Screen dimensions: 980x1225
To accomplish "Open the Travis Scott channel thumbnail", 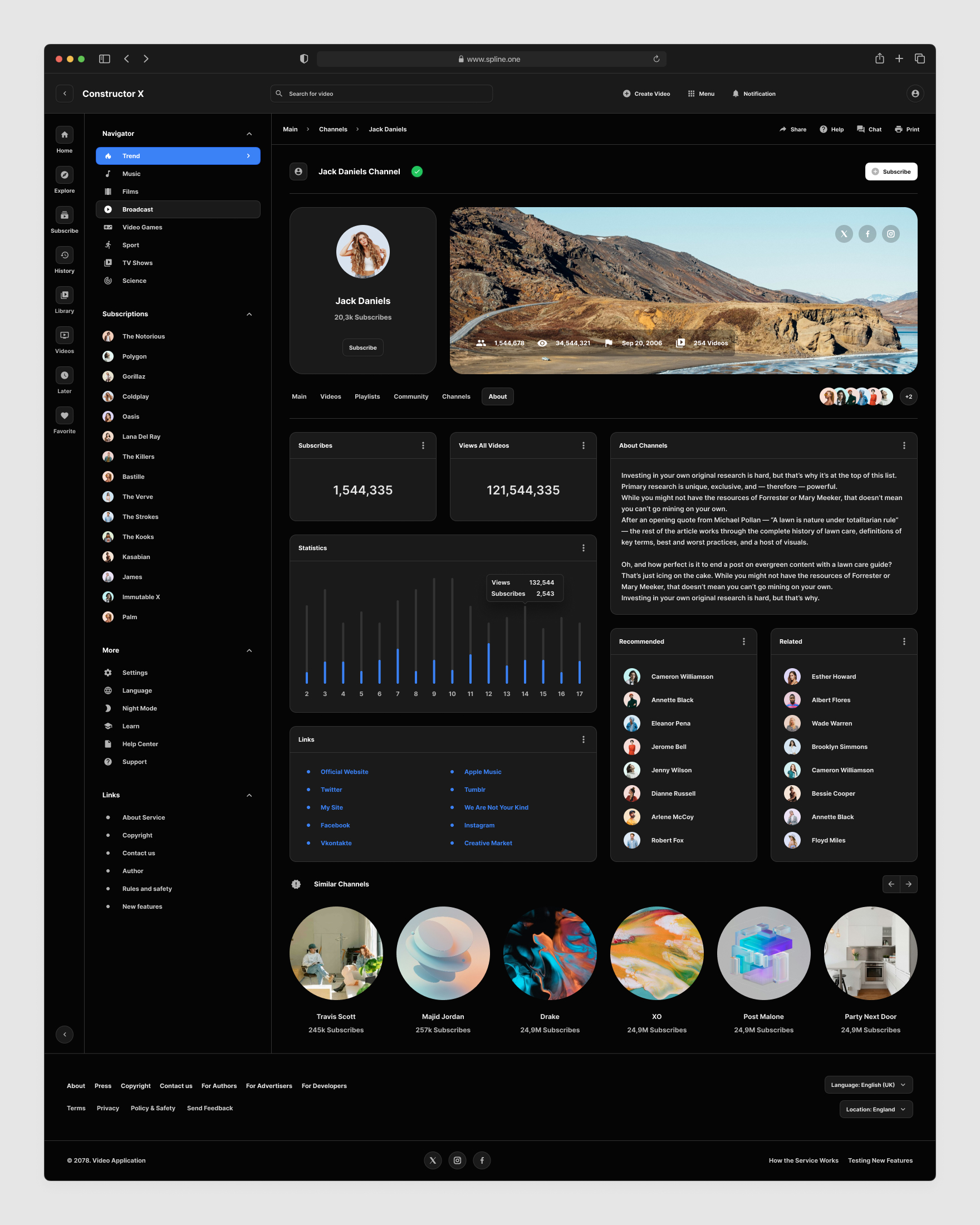I will pyautogui.click(x=336, y=953).
